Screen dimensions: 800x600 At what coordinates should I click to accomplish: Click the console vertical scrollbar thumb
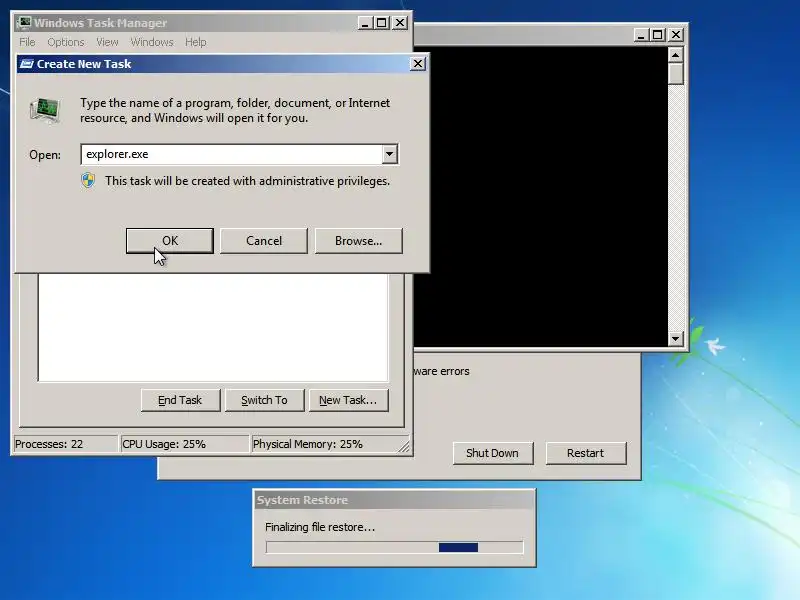click(676, 74)
